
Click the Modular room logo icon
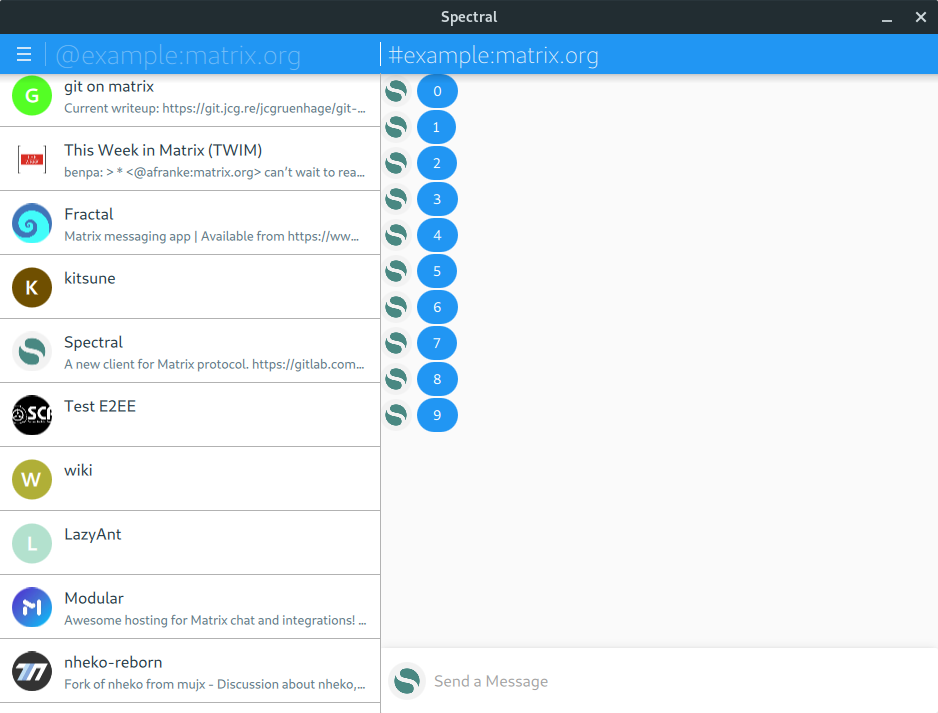coord(32,607)
